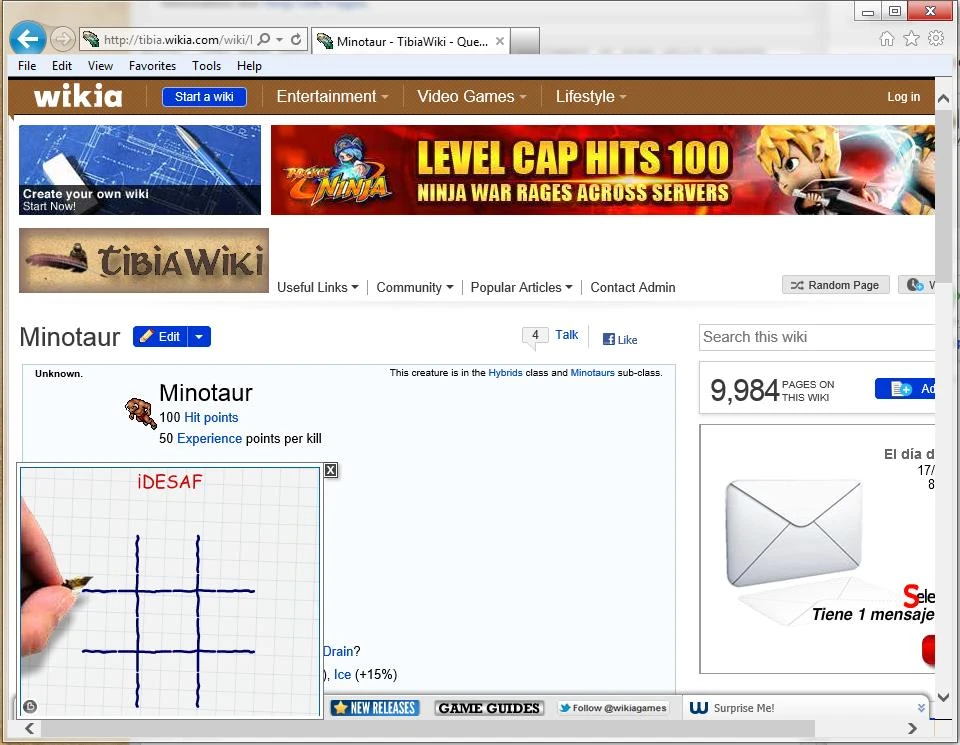Open browser home page icon
960x745 pixels.
[x=887, y=39]
